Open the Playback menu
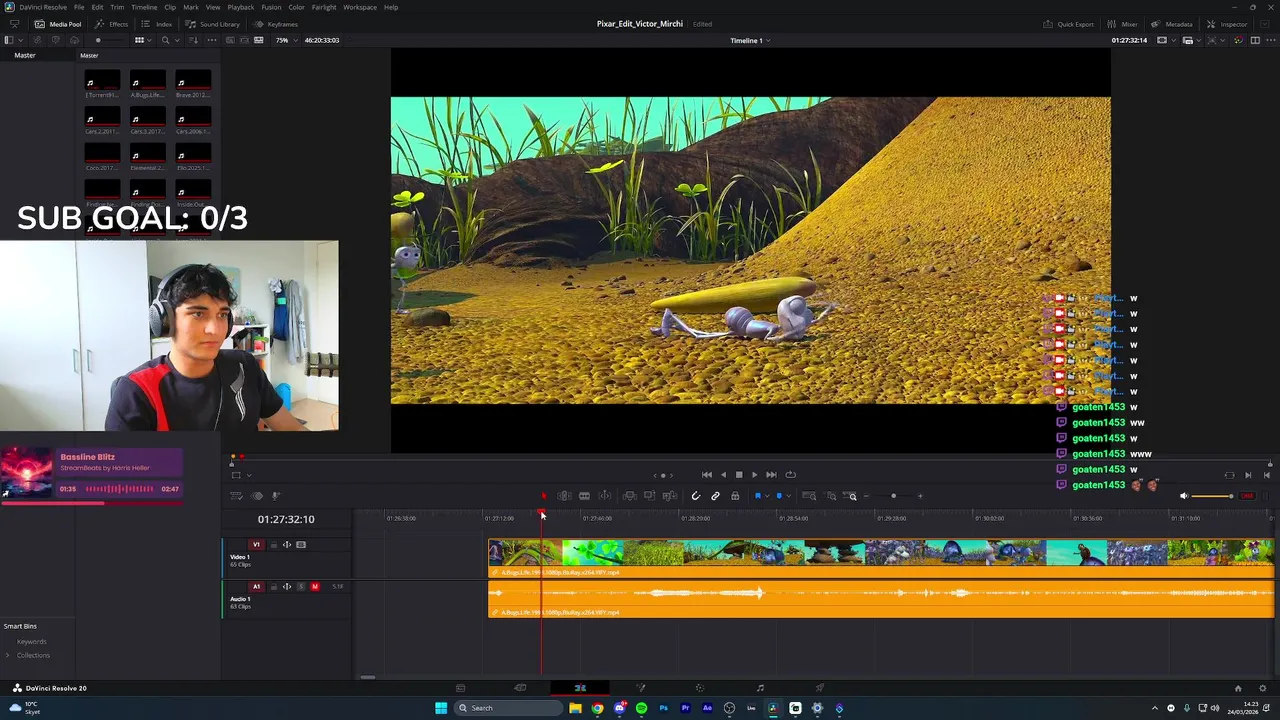 pos(240,7)
